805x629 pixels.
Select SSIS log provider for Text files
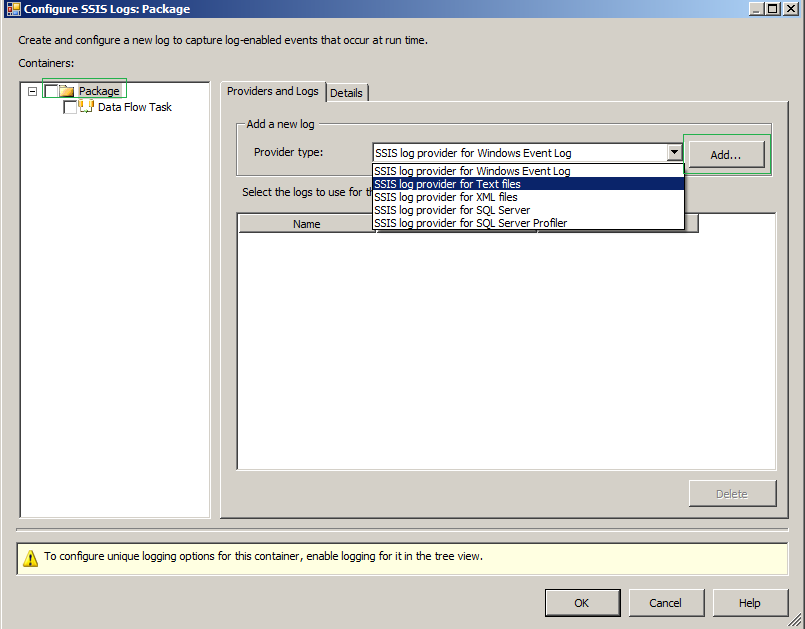click(528, 184)
